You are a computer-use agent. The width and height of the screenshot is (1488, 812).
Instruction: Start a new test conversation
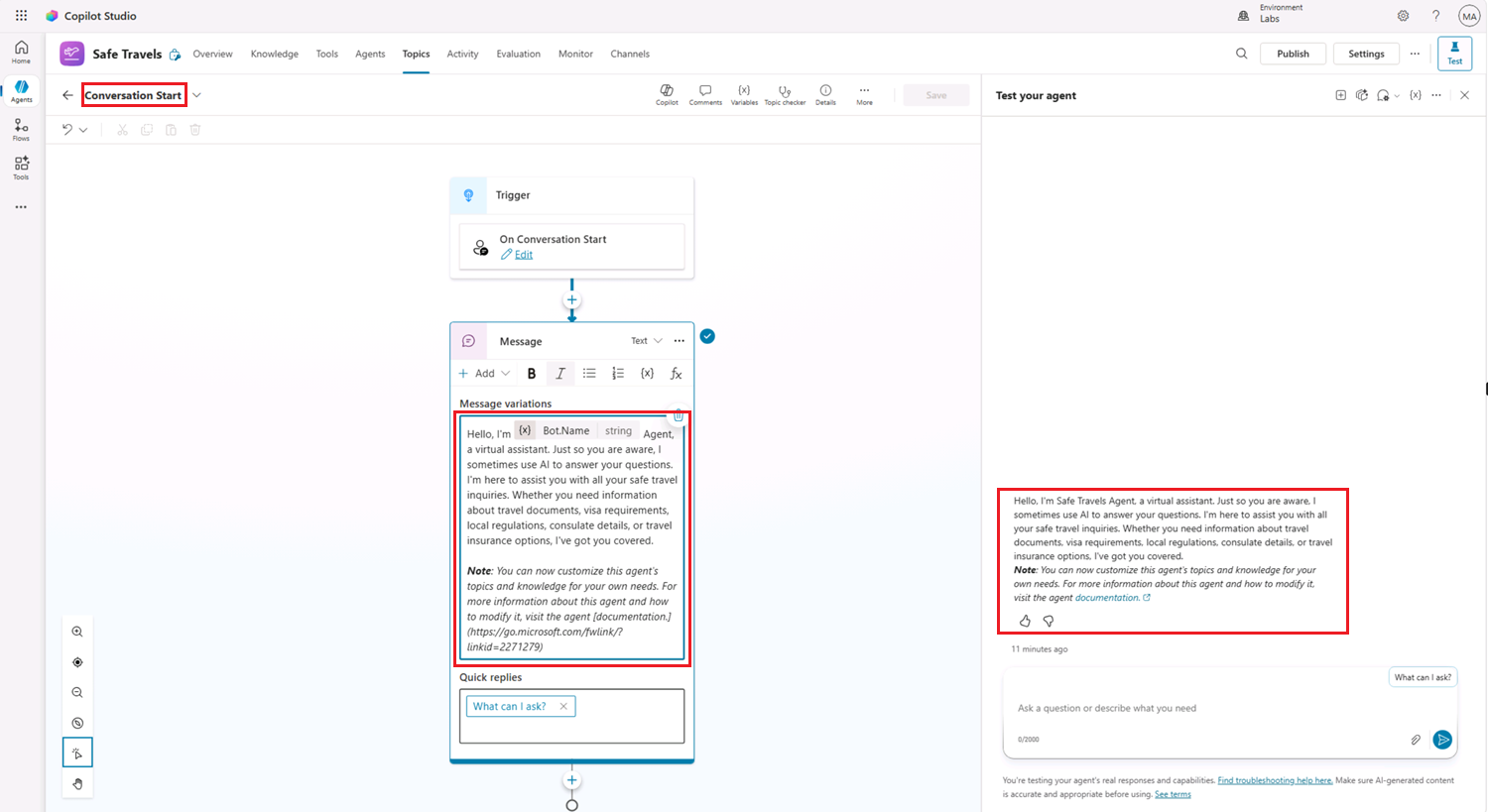pos(1340,95)
